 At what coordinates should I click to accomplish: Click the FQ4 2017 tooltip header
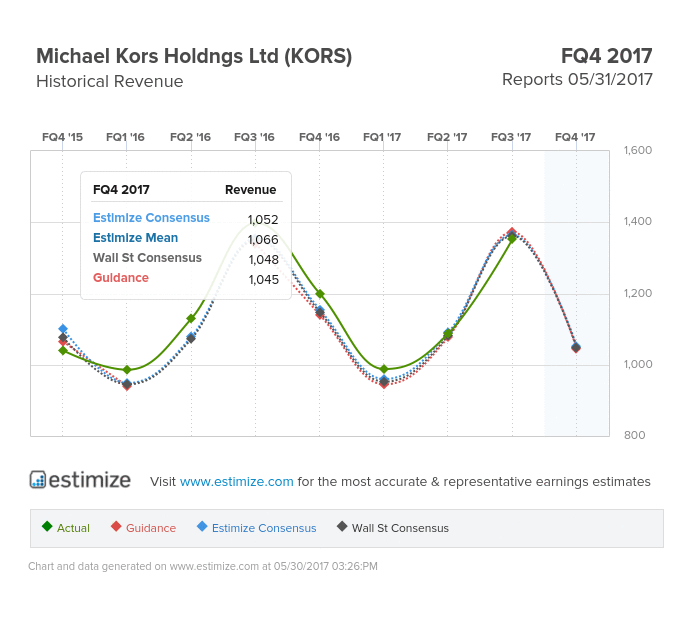pos(121,190)
